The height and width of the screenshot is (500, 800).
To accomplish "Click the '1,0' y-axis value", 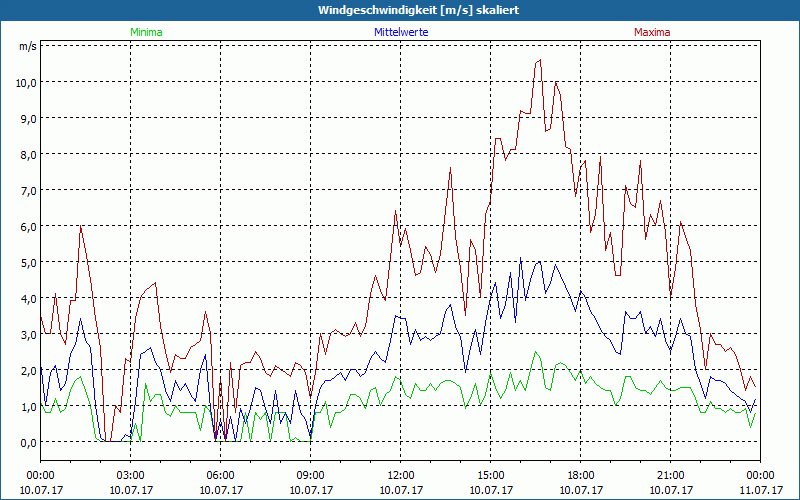I will (29, 407).
